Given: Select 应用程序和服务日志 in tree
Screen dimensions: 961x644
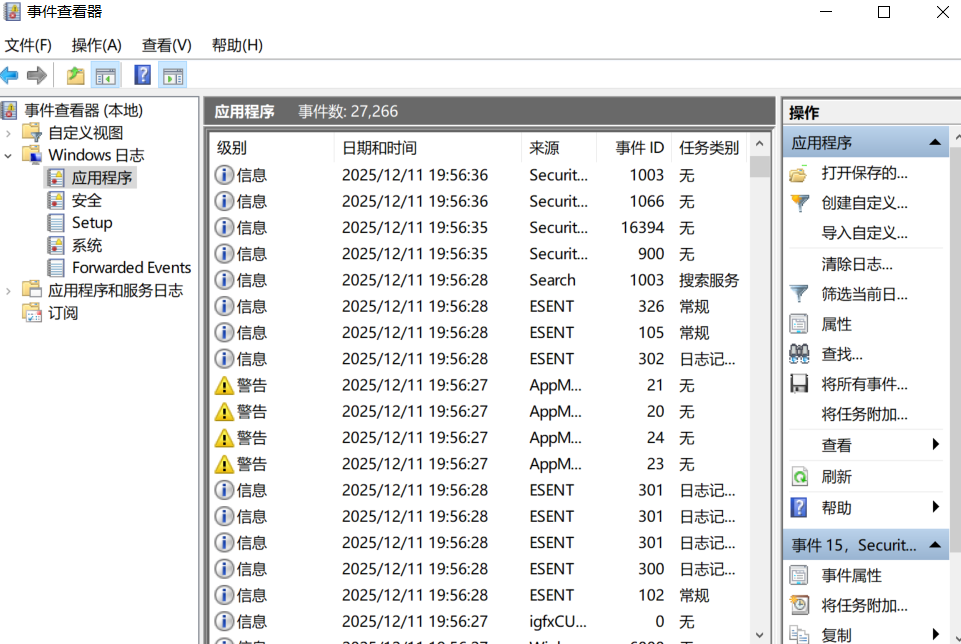Looking at the screenshot, I should click(115, 290).
